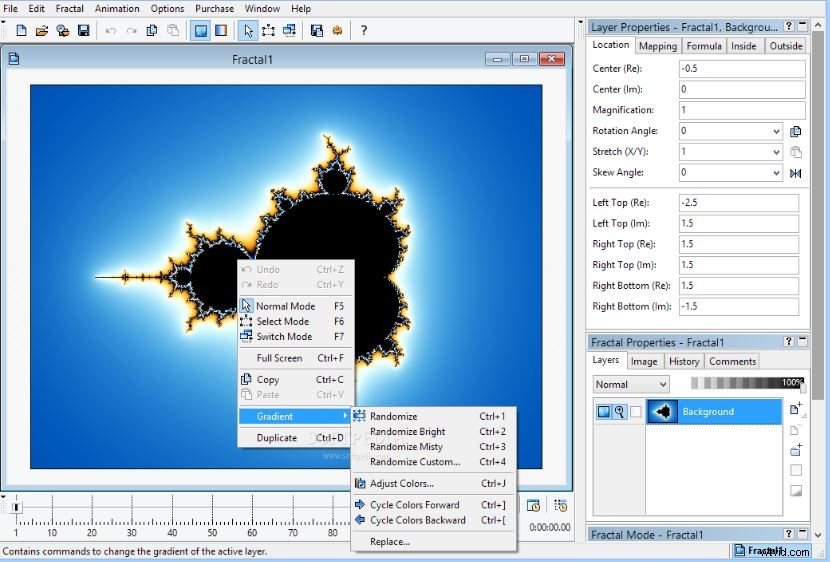Select Randomize Custom... in the submenu
The width and height of the screenshot is (830, 562).
[433, 461]
